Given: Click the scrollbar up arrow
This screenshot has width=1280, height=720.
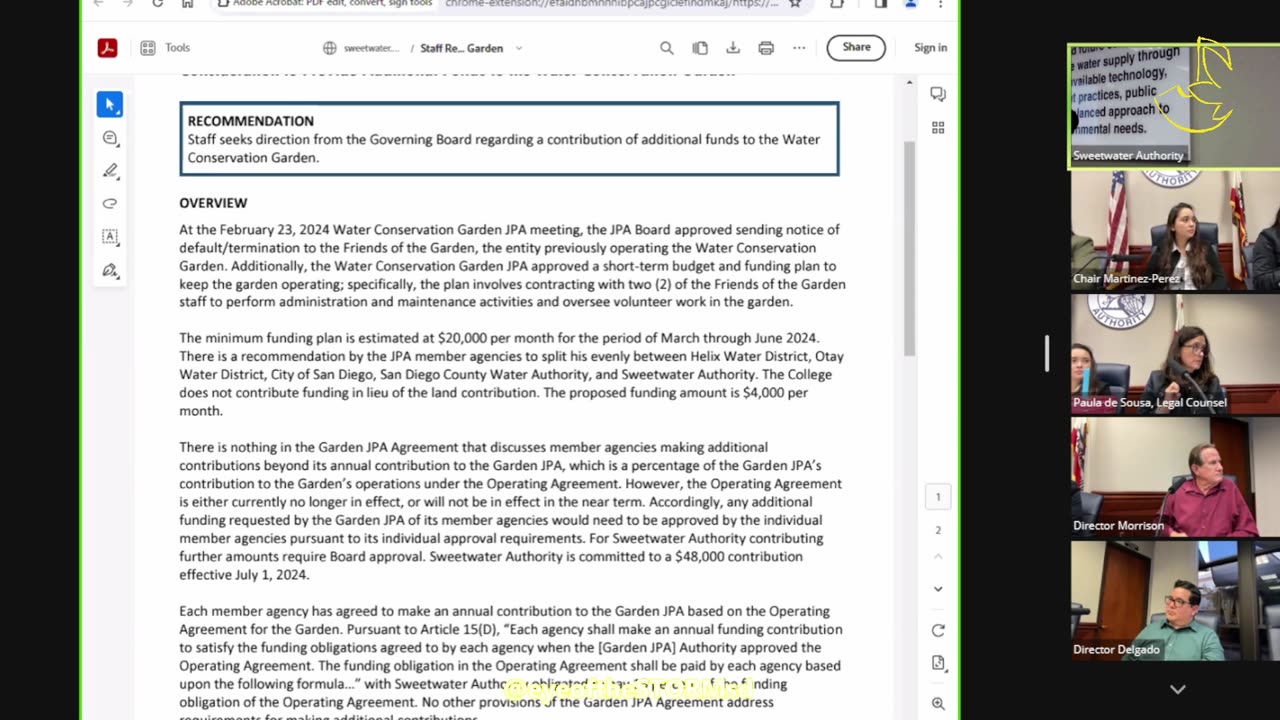Looking at the screenshot, I should pyautogui.click(x=909, y=83).
